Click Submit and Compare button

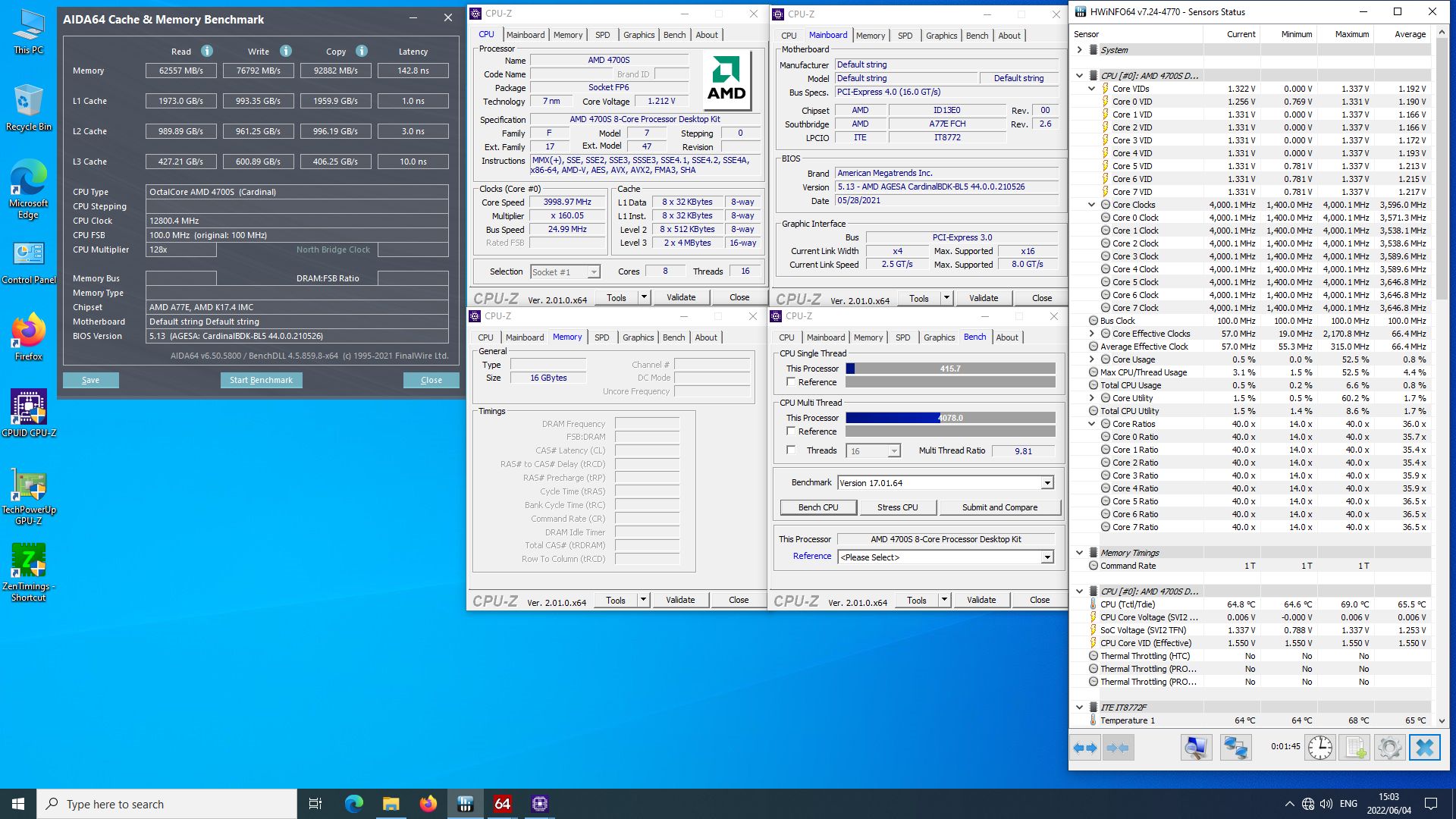999,507
